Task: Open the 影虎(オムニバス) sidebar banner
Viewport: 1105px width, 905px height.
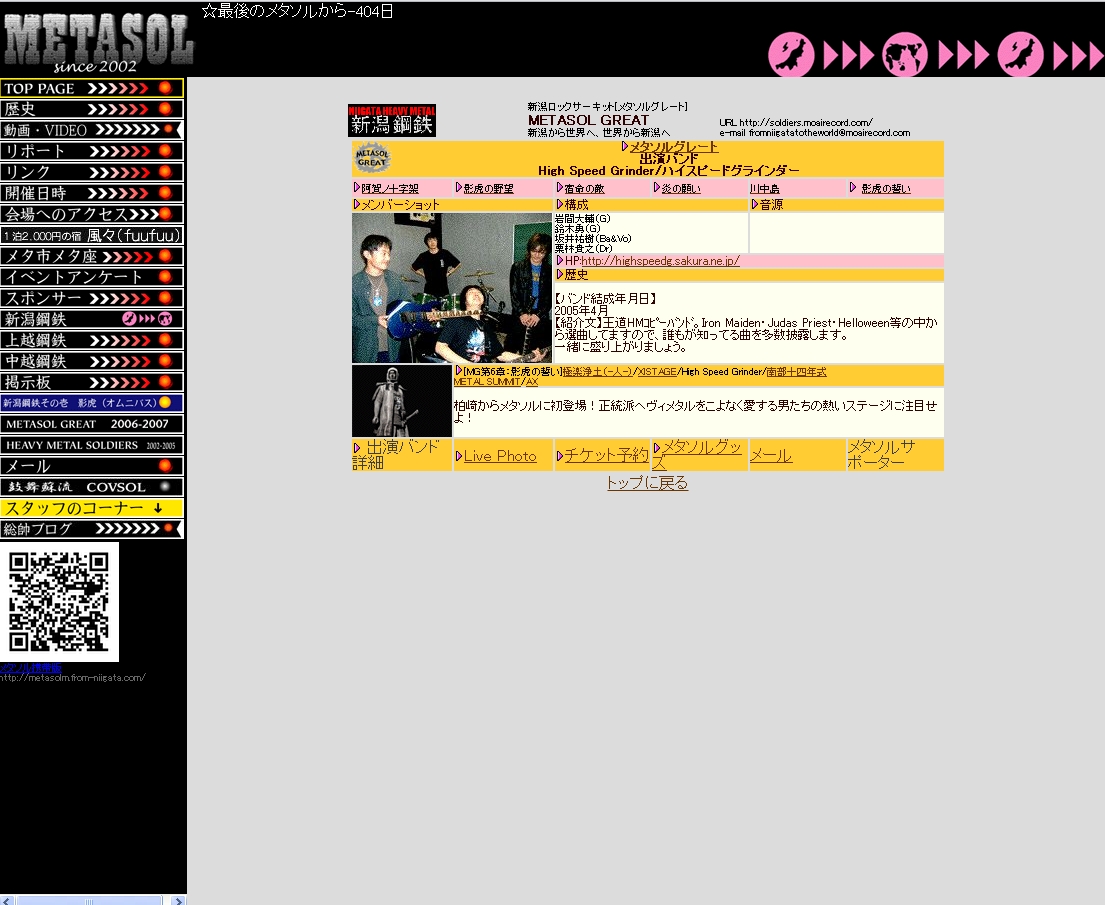Action: tap(92, 403)
